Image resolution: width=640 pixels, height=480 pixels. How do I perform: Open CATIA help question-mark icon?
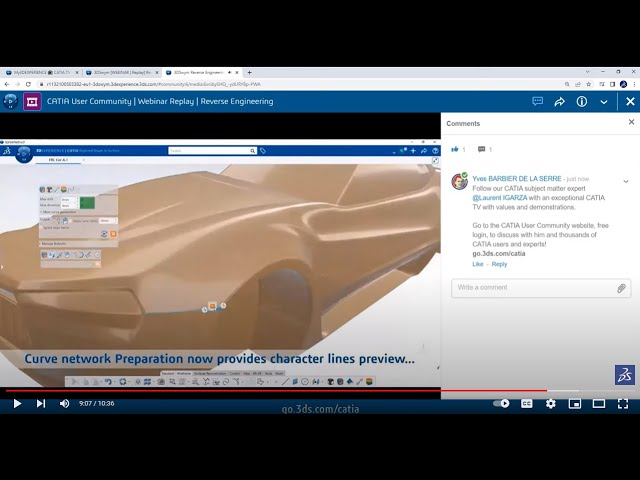(x=435, y=151)
